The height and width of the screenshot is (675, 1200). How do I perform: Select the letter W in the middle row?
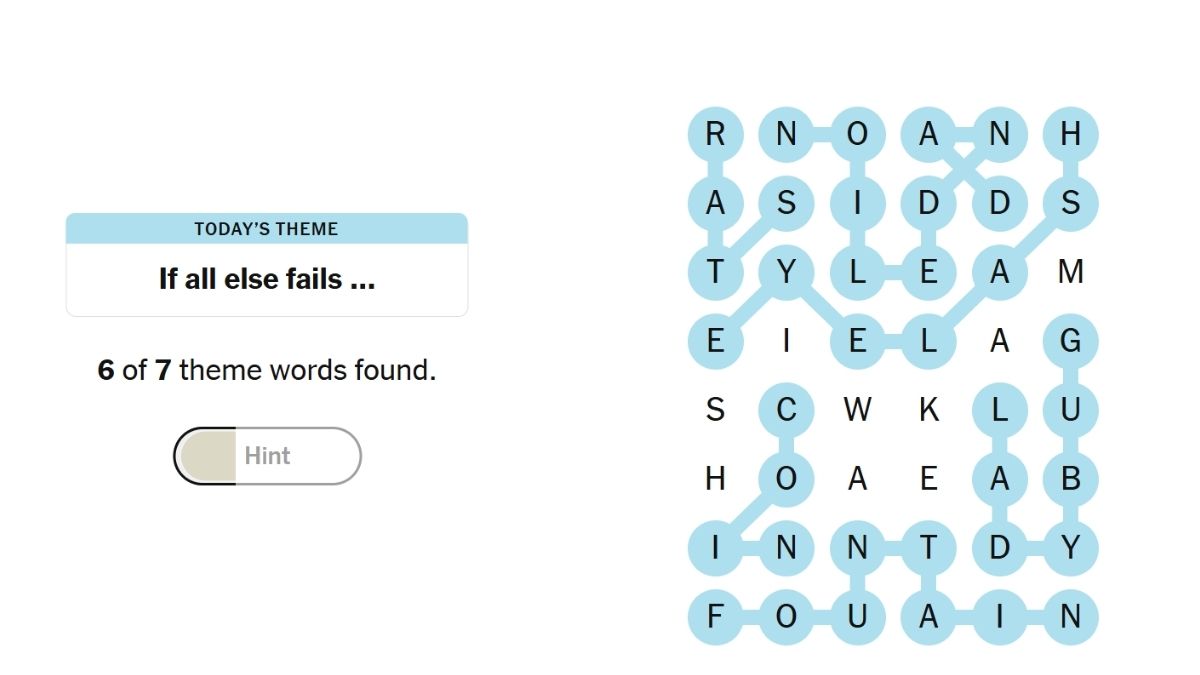[857, 409]
